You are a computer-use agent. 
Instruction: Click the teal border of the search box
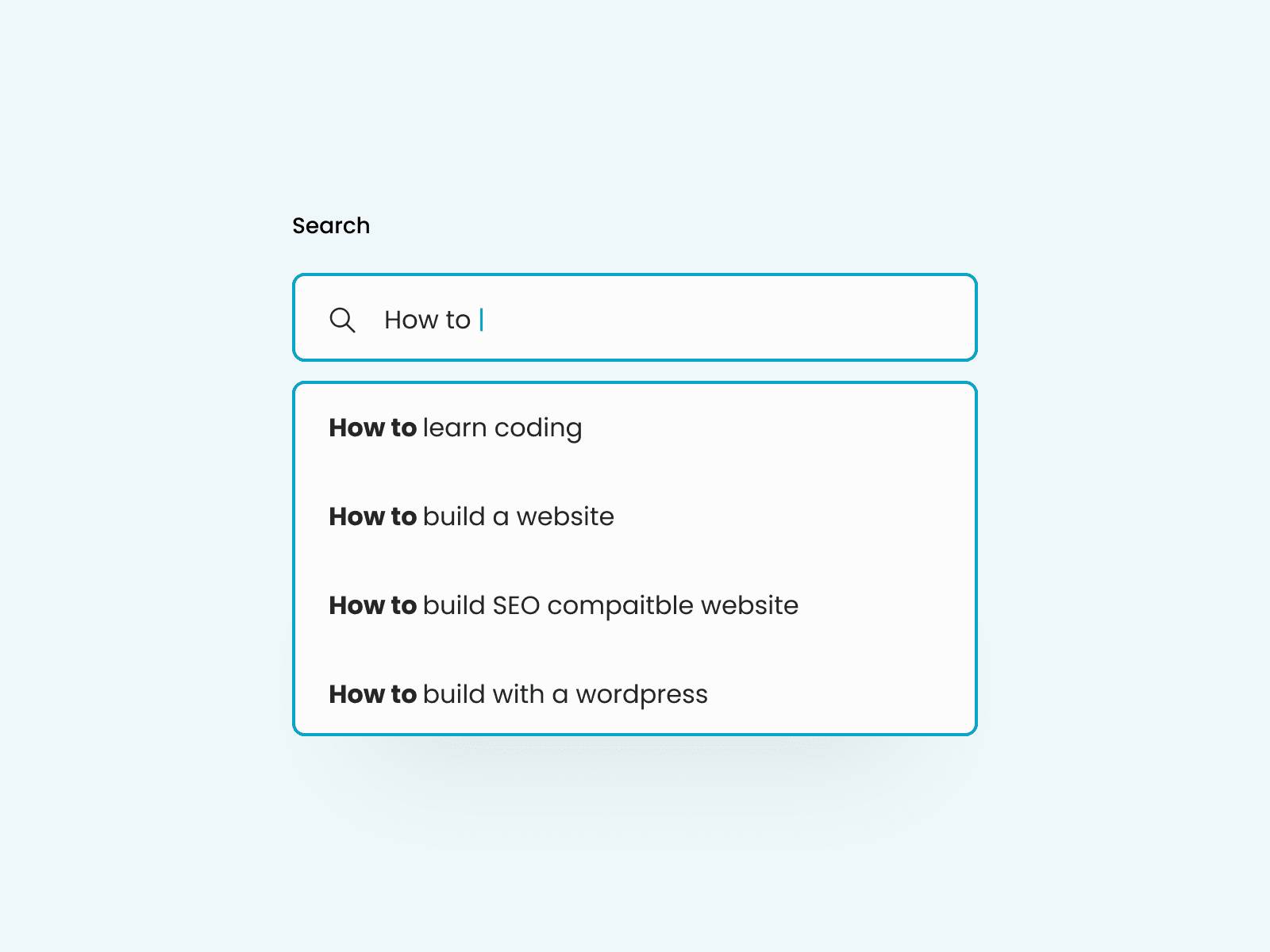click(635, 276)
